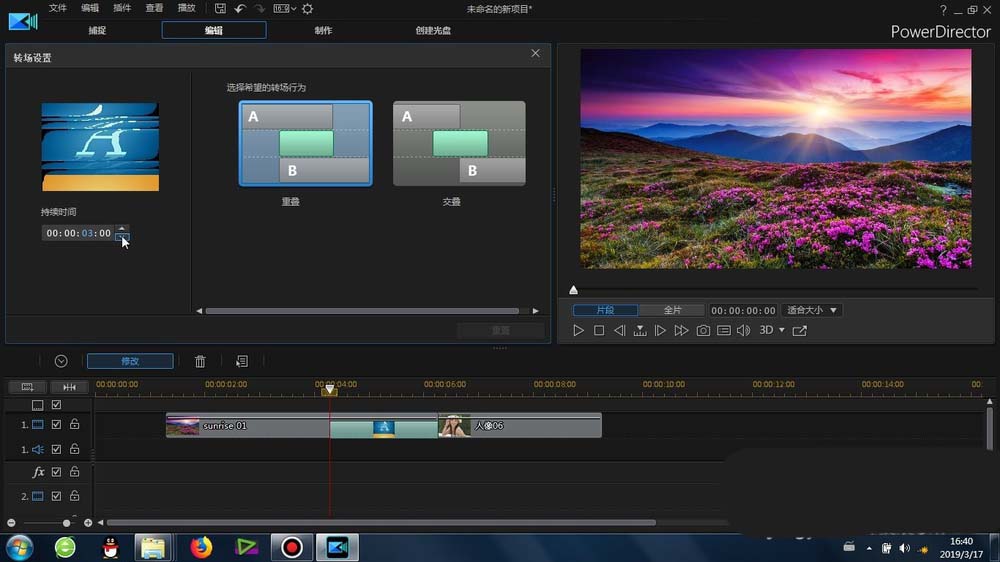
Task: Click the fast forward button
Action: click(682, 330)
